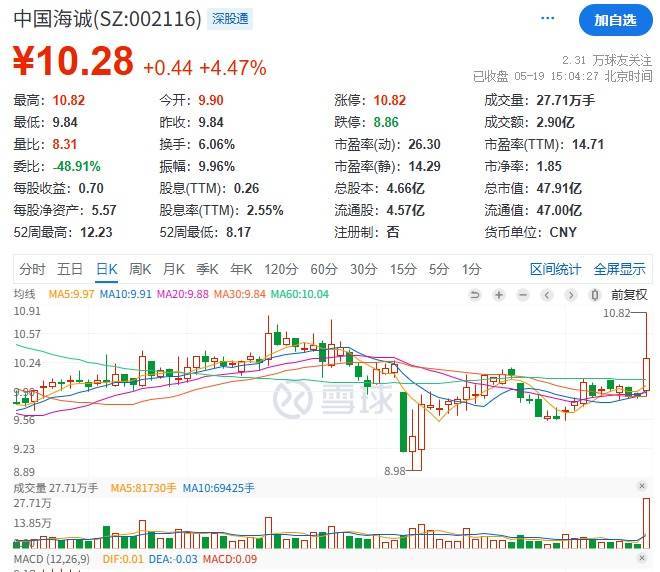This screenshot has height=572, width=660.
Task: Switch to the 60分 chart tab
Action: point(323,269)
